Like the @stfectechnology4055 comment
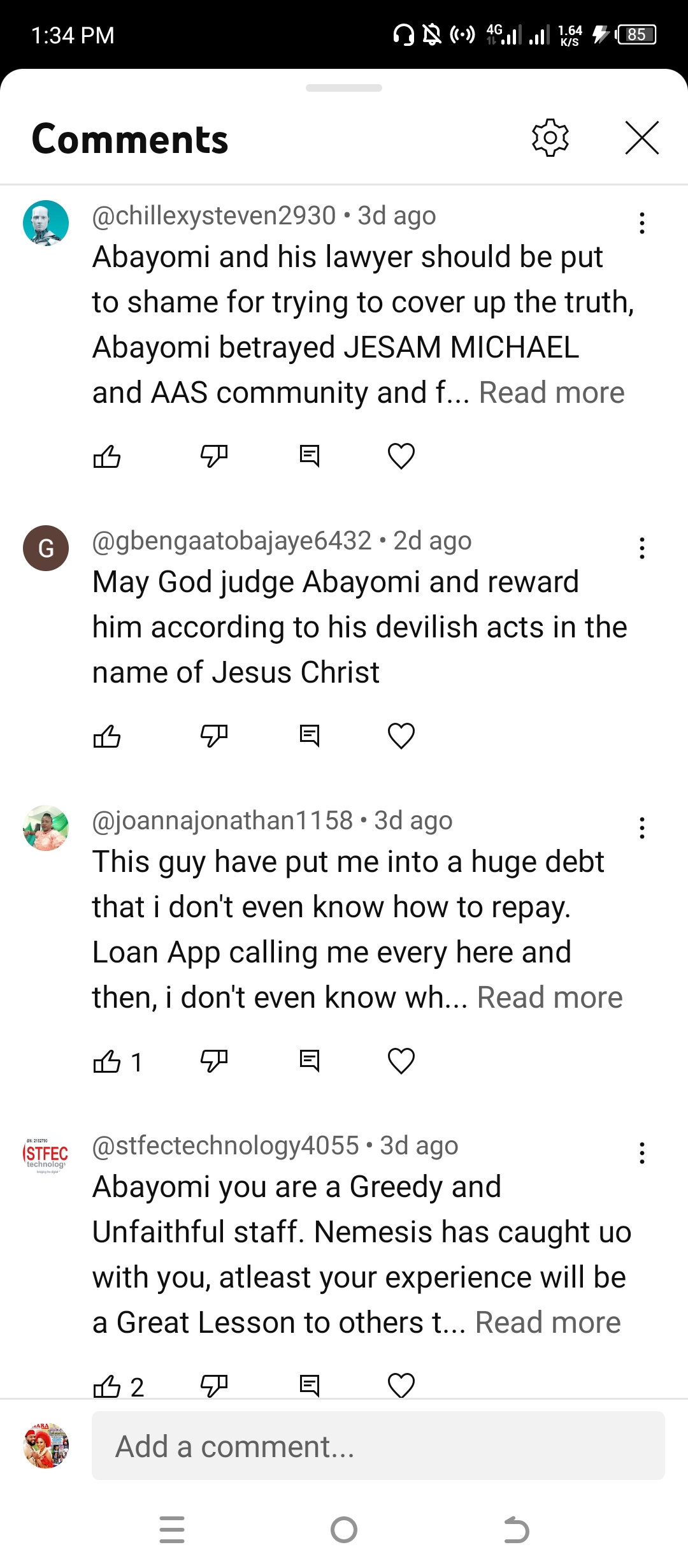The height and width of the screenshot is (1568, 688). pyautogui.click(x=107, y=1386)
